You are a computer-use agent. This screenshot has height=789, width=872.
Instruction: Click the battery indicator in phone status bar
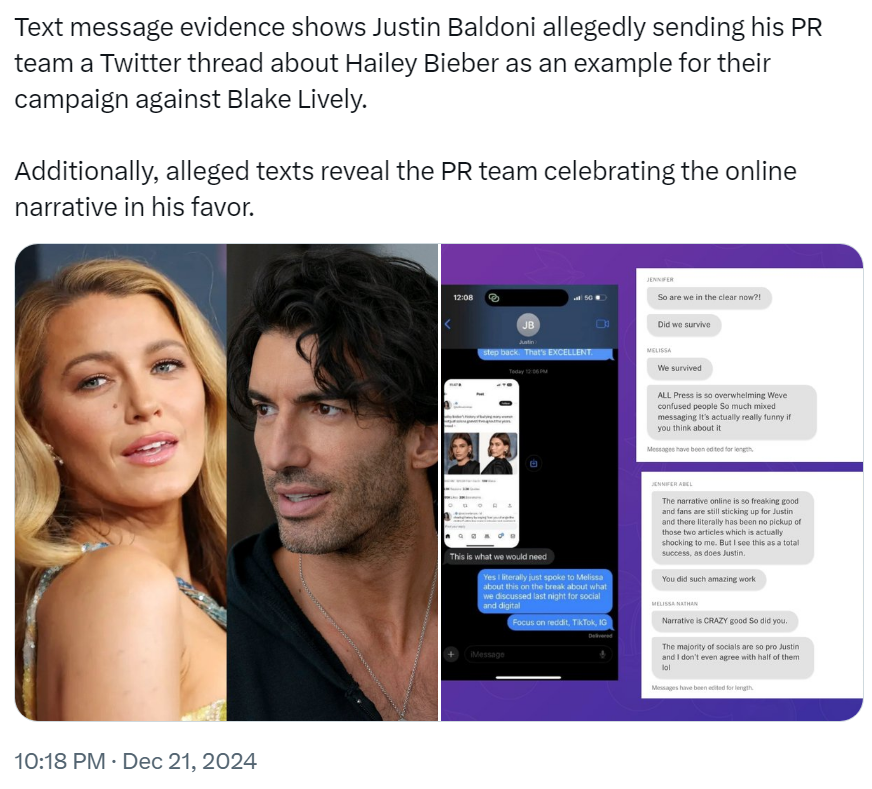click(x=601, y=297)
